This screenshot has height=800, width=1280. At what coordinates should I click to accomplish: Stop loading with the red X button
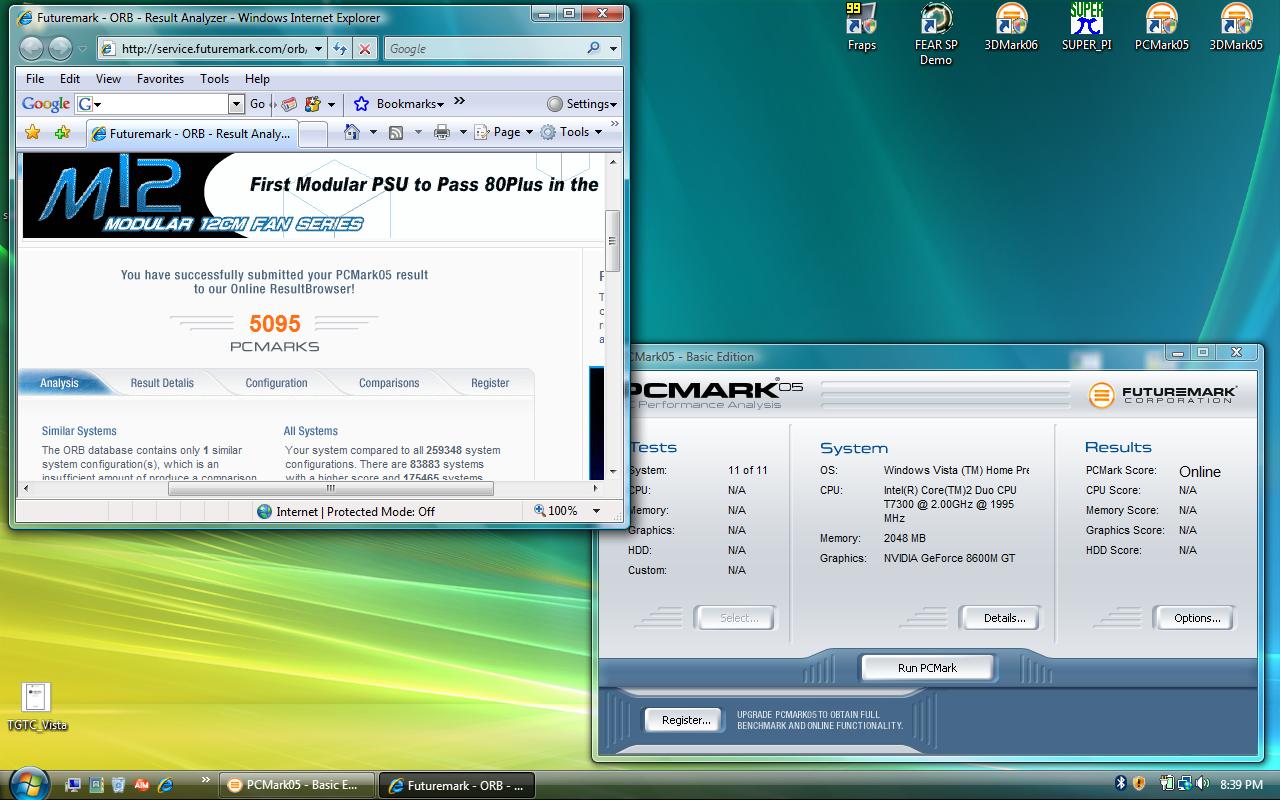365,48
